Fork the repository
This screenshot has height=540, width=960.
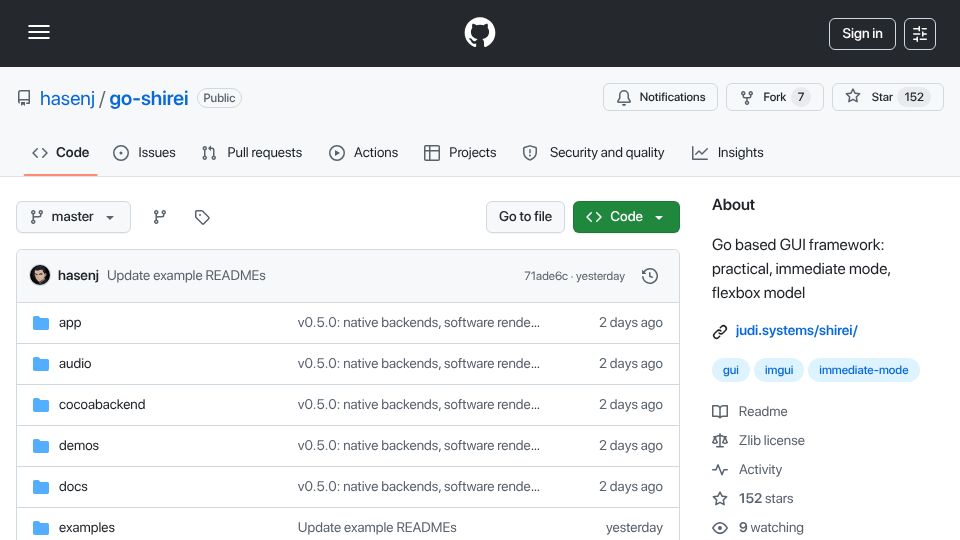[774, 97]
